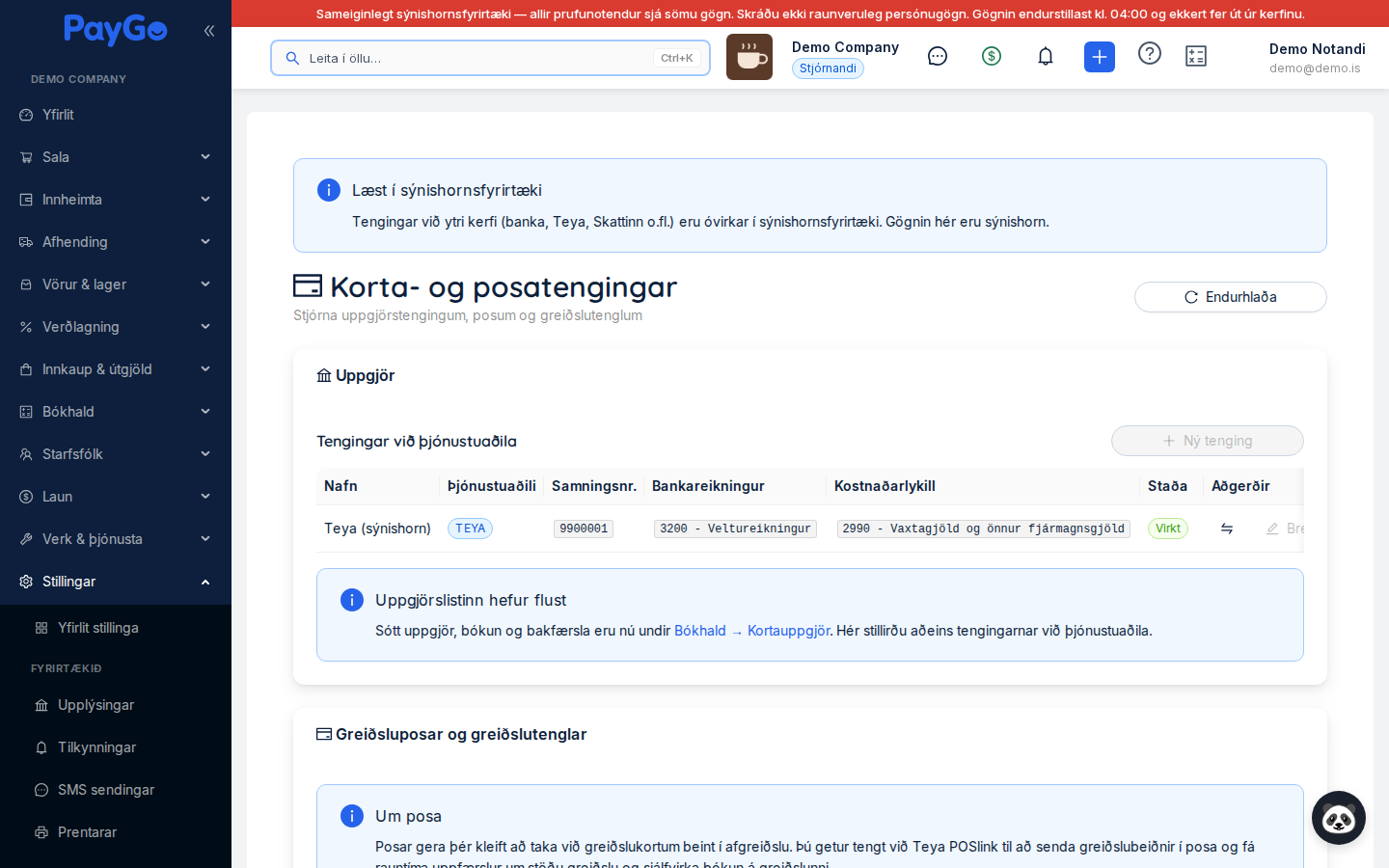1389x868 pixels.
Task: Click the Ctrl+K shortcut hint
Action: [x=677, y=58]
